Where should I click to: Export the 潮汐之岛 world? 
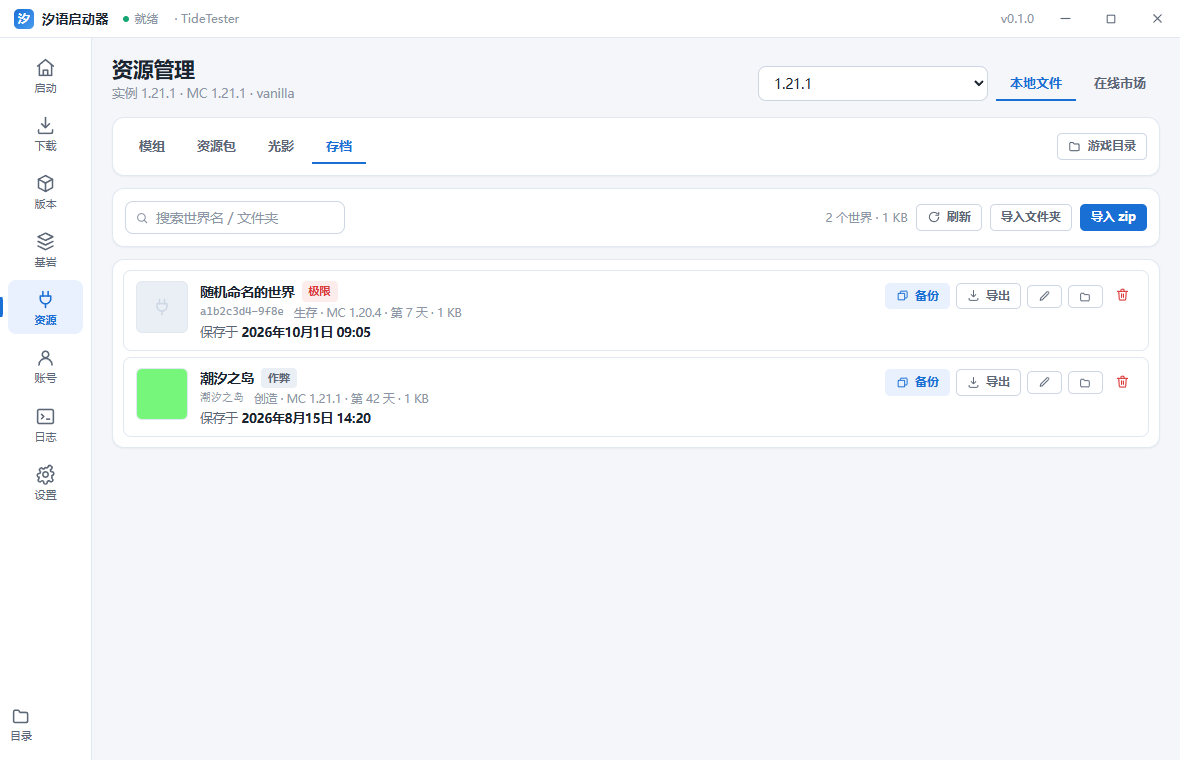point(988,382)
